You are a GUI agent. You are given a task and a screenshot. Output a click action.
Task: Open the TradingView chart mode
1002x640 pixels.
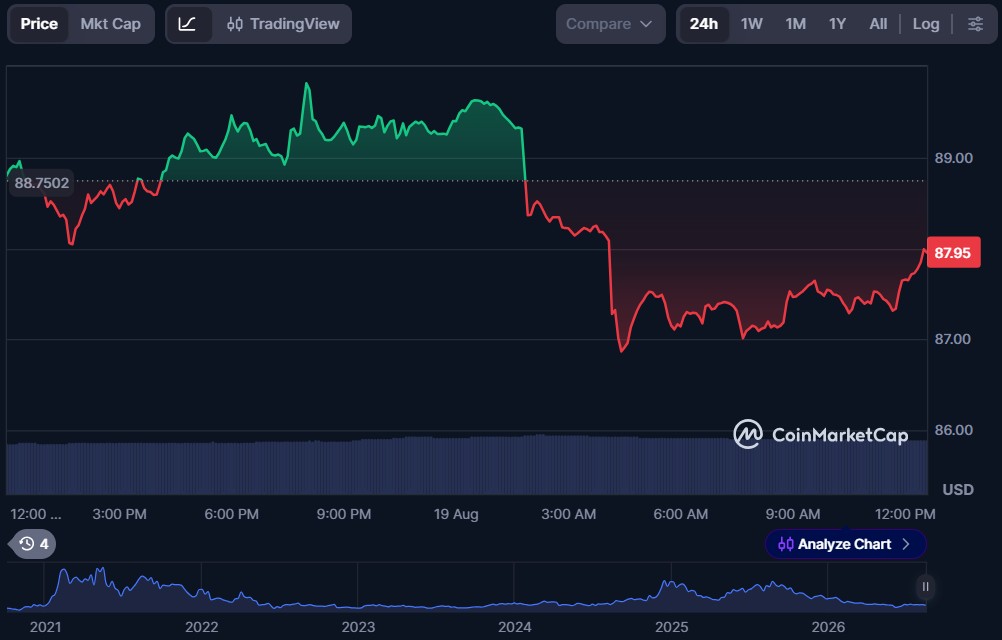pos(283,24)
